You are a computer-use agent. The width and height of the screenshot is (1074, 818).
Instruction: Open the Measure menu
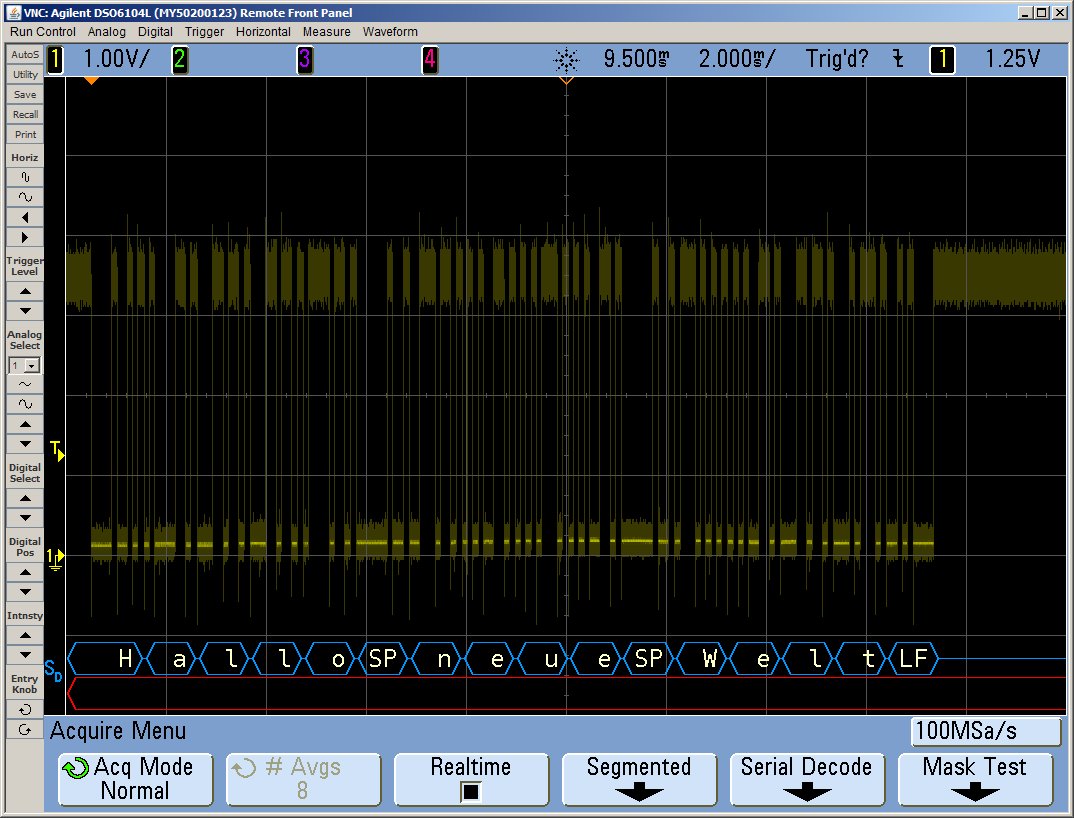[x=327, y=32]
